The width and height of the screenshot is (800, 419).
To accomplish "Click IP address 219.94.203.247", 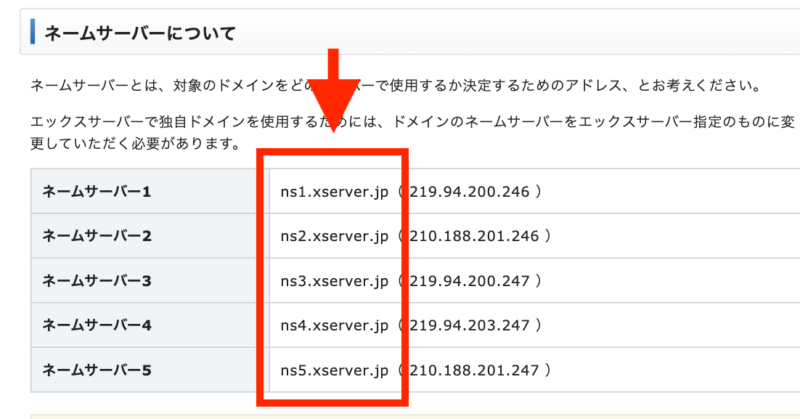I will (469, 325).
